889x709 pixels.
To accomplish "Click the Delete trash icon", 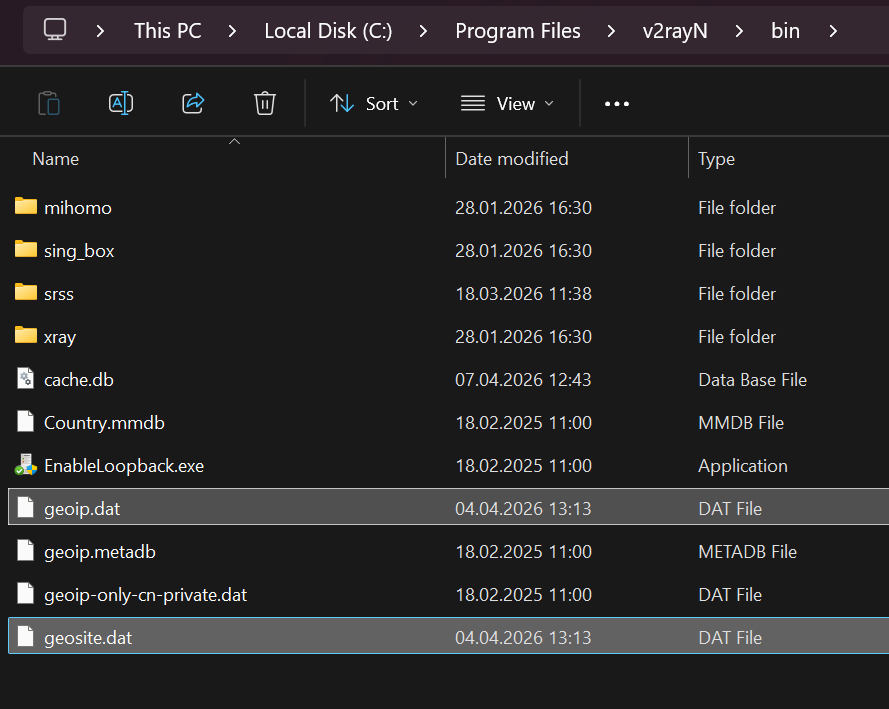I will (x=265, y=103).
